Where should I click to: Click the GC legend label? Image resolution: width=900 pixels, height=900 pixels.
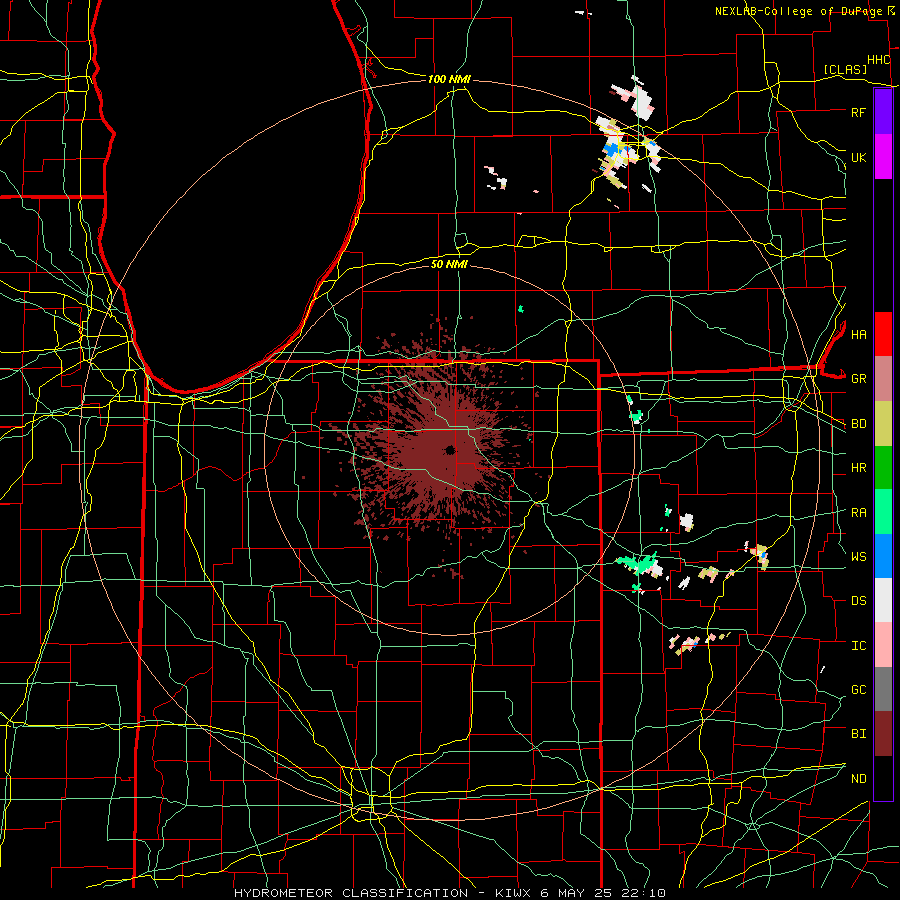(x=858, y=689)
